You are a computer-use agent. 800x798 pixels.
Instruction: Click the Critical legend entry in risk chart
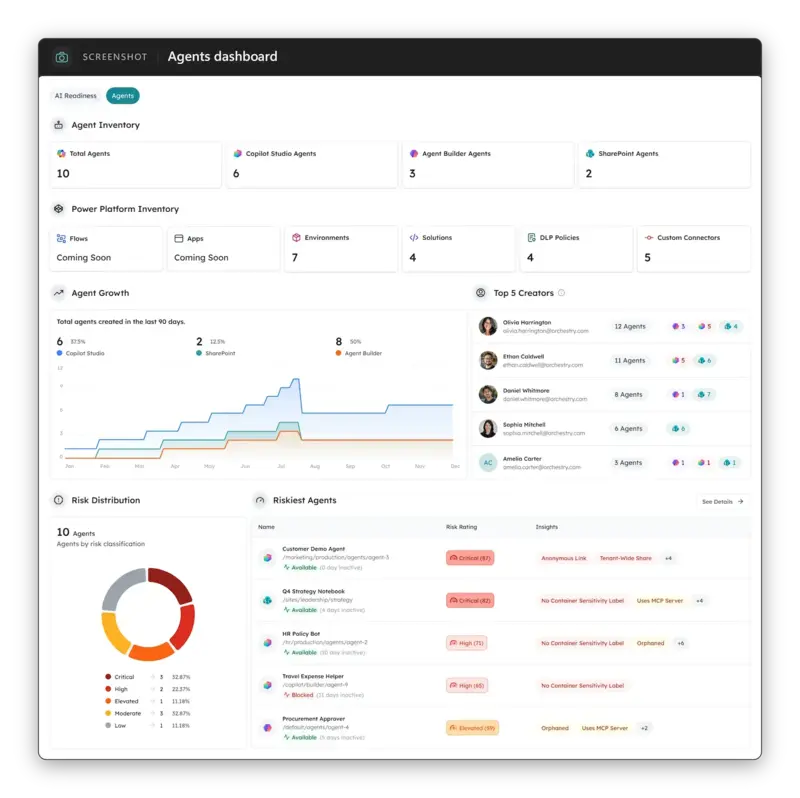(147, 677)
